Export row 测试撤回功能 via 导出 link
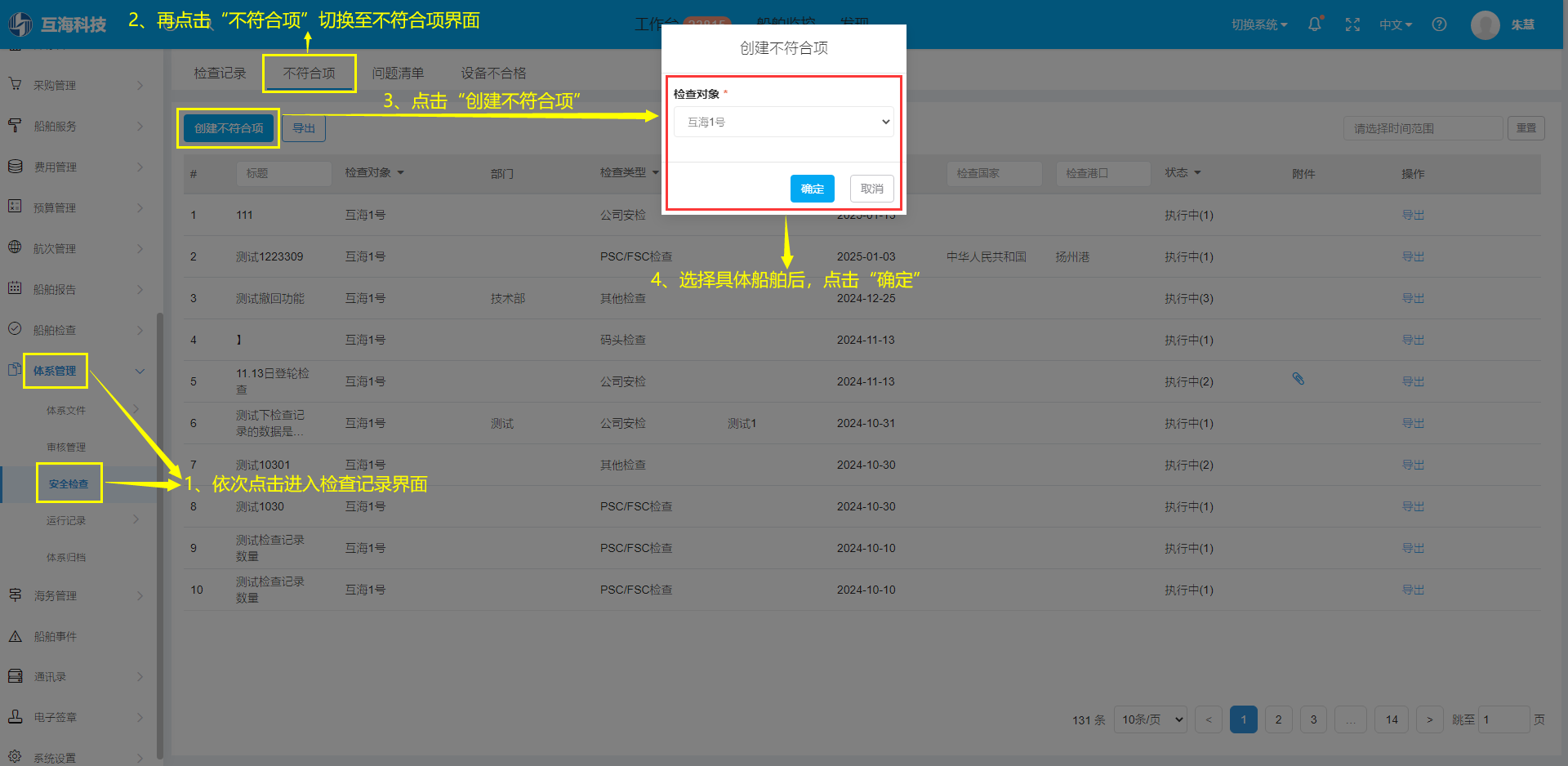This screenshot has height=766, width=1568. tap(1413, 298)
